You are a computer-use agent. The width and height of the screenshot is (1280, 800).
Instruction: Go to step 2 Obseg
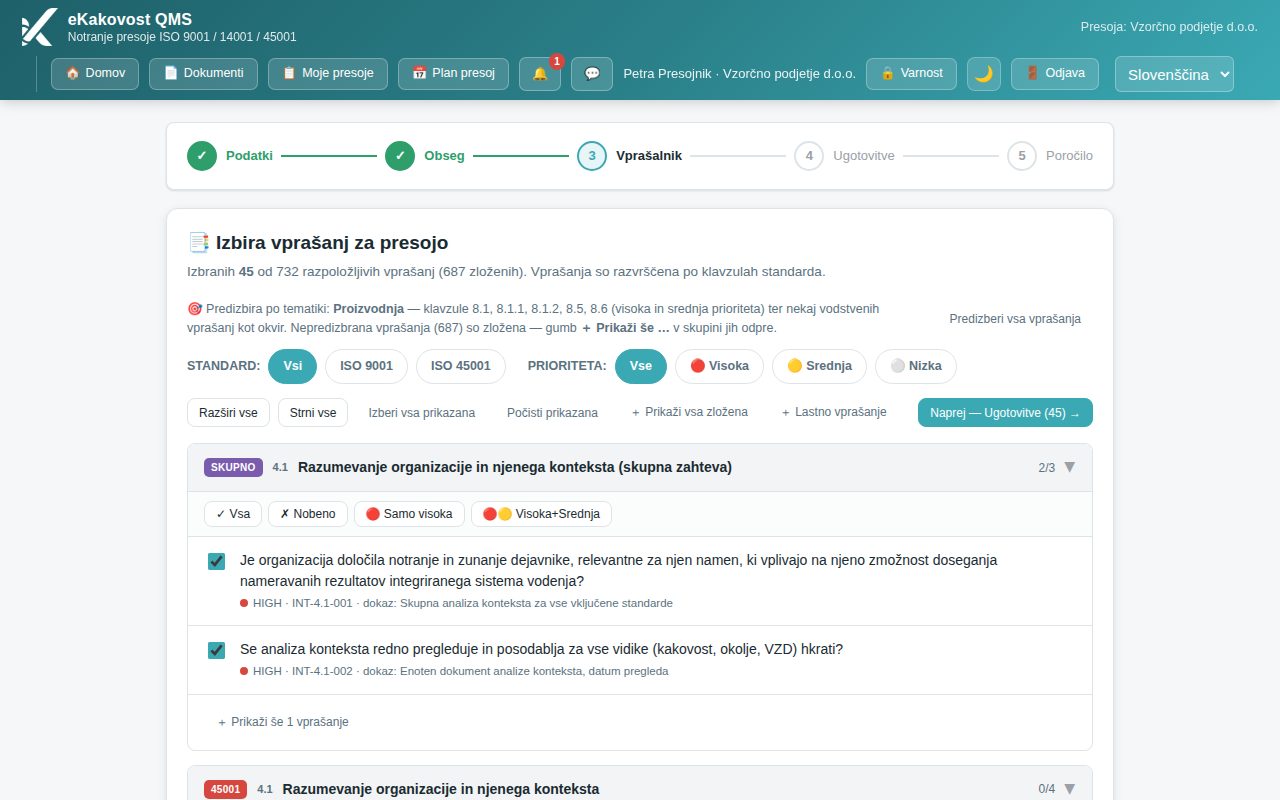[x=425, y=156]
